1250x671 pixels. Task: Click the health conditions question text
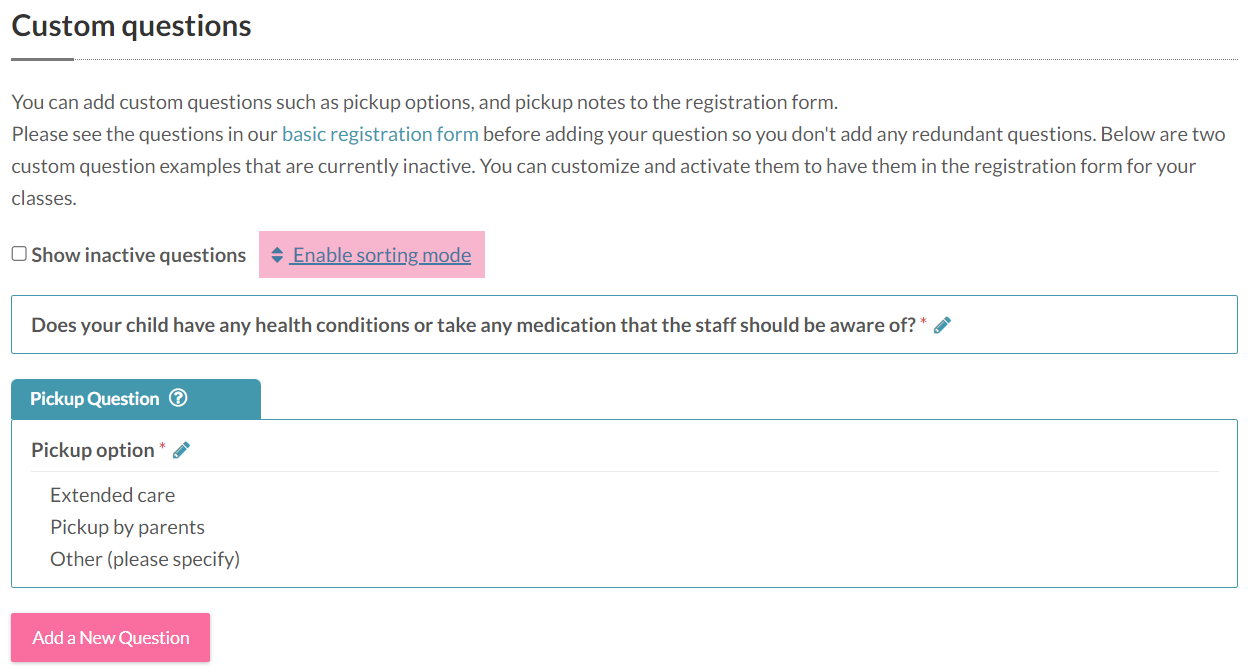coord(473,325)
